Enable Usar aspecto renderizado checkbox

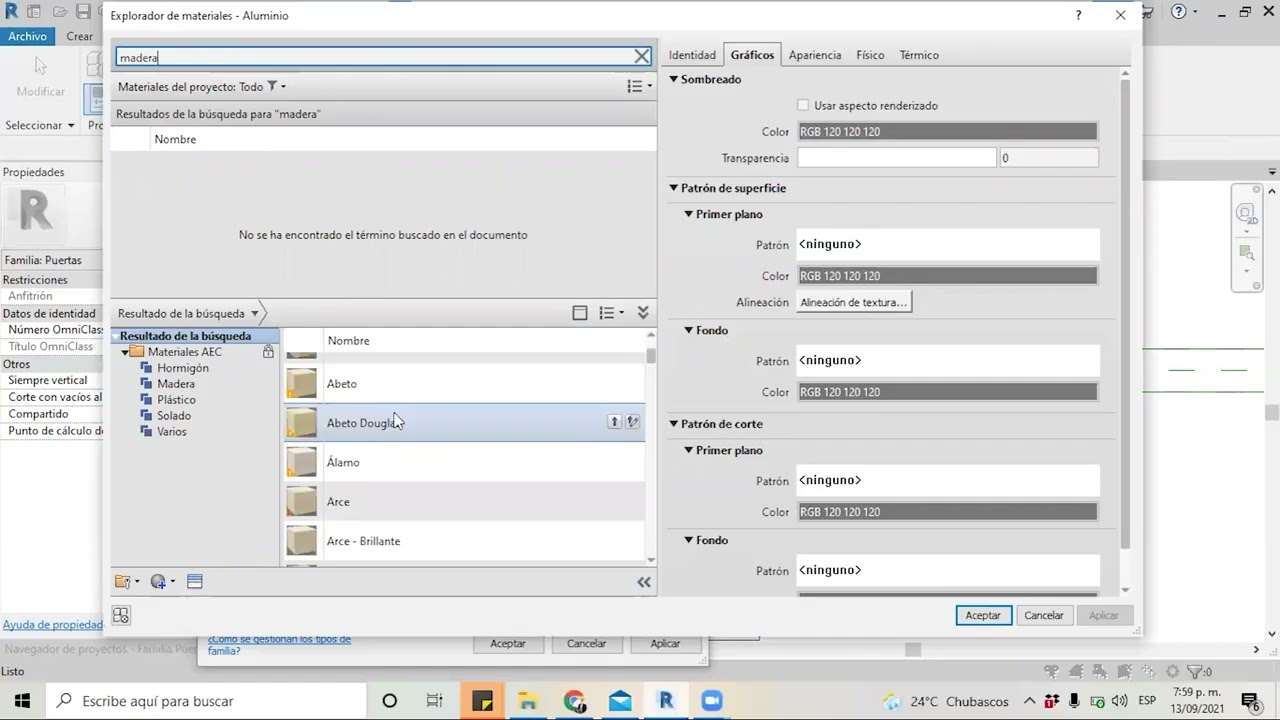click(x=803, y=105)
